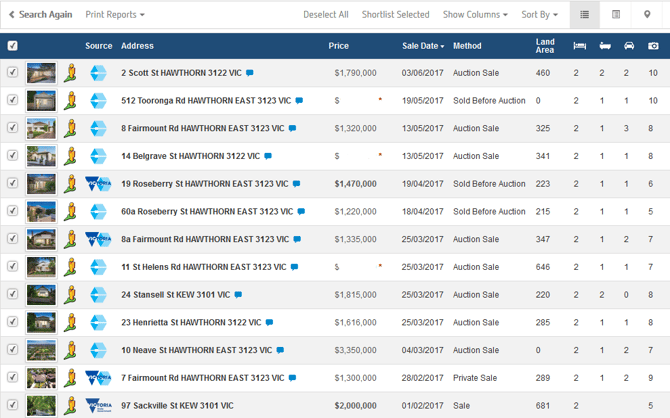Click the Price column header
Image resolution: width=670 pixels, height=418 pixels.
[x=339, y=46]
